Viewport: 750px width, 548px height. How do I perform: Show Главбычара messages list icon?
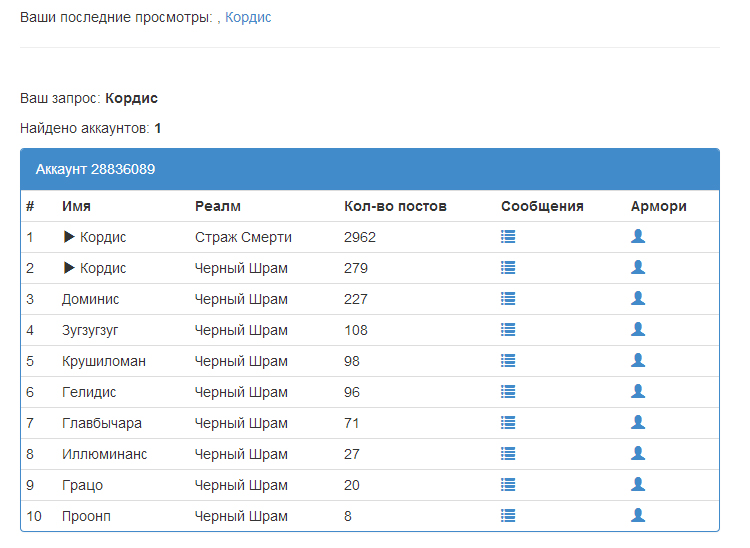coord(508,423)
